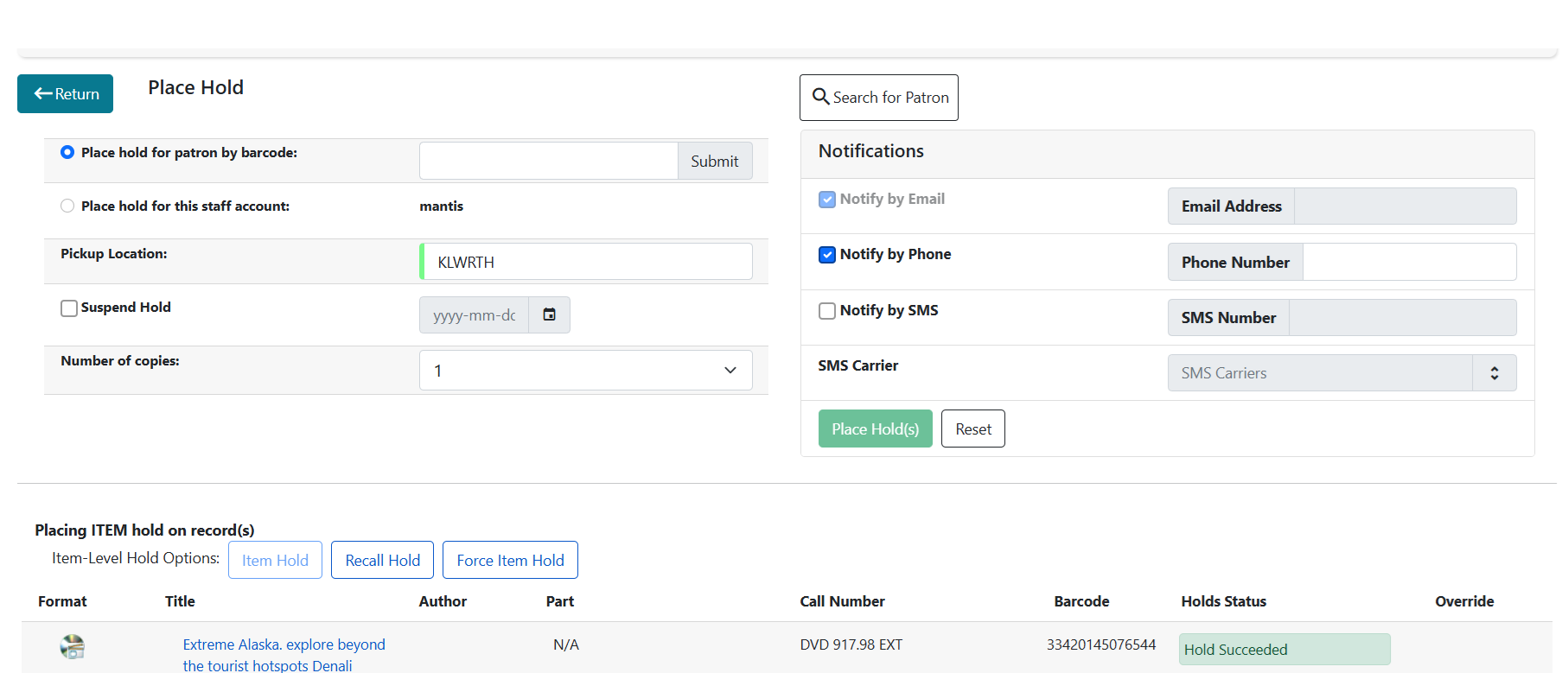Select Place hold for patron by barcode
1568x673 pixels.
(67, 153)
